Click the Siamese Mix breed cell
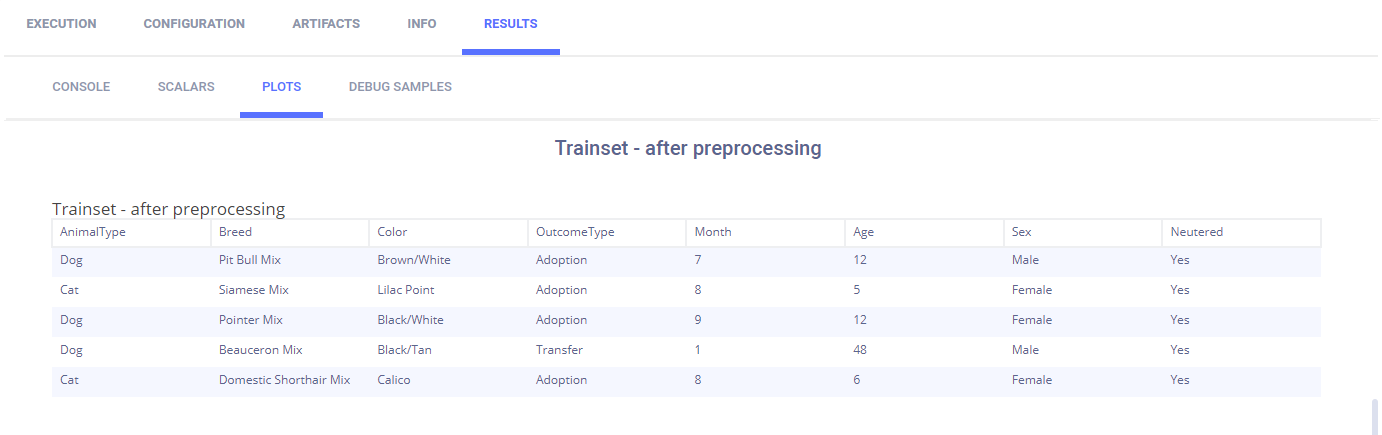Viewport: 1382px width, 435px height. (254, 290)
